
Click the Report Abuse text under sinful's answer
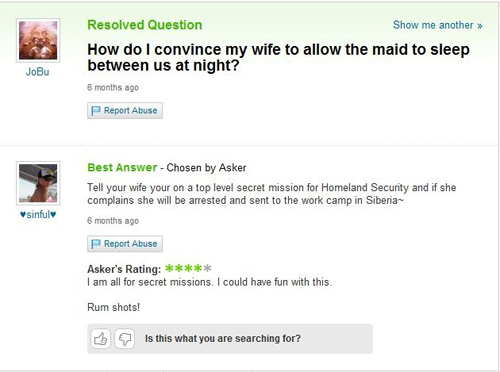130,244
